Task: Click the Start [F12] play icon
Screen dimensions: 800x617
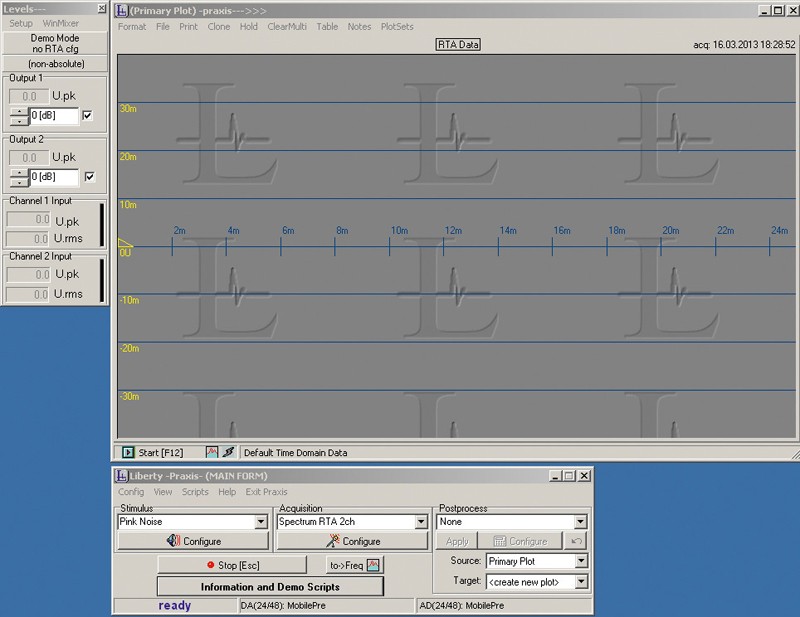Action: (x=128, y=452)
